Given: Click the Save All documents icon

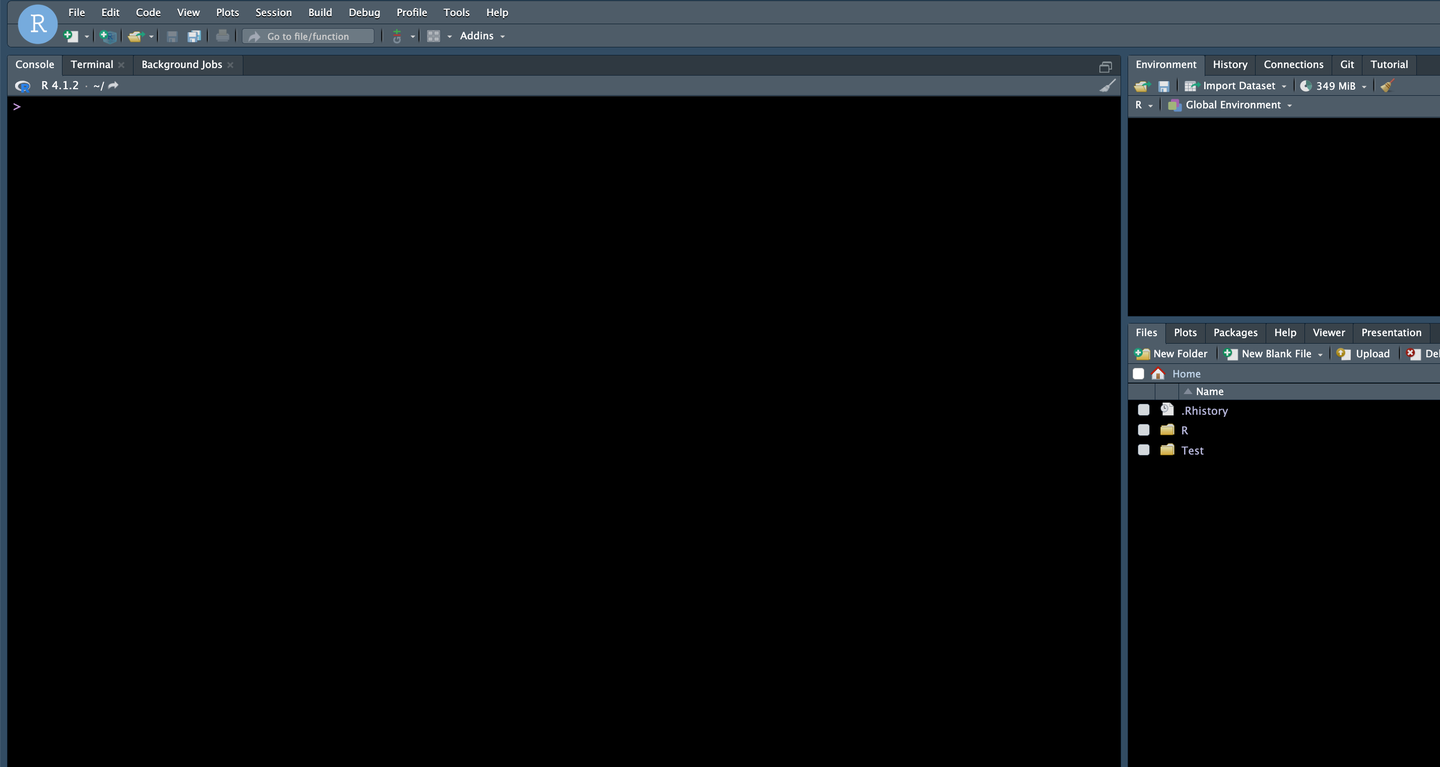Looking at the screenshot, I should coord(194,35).
